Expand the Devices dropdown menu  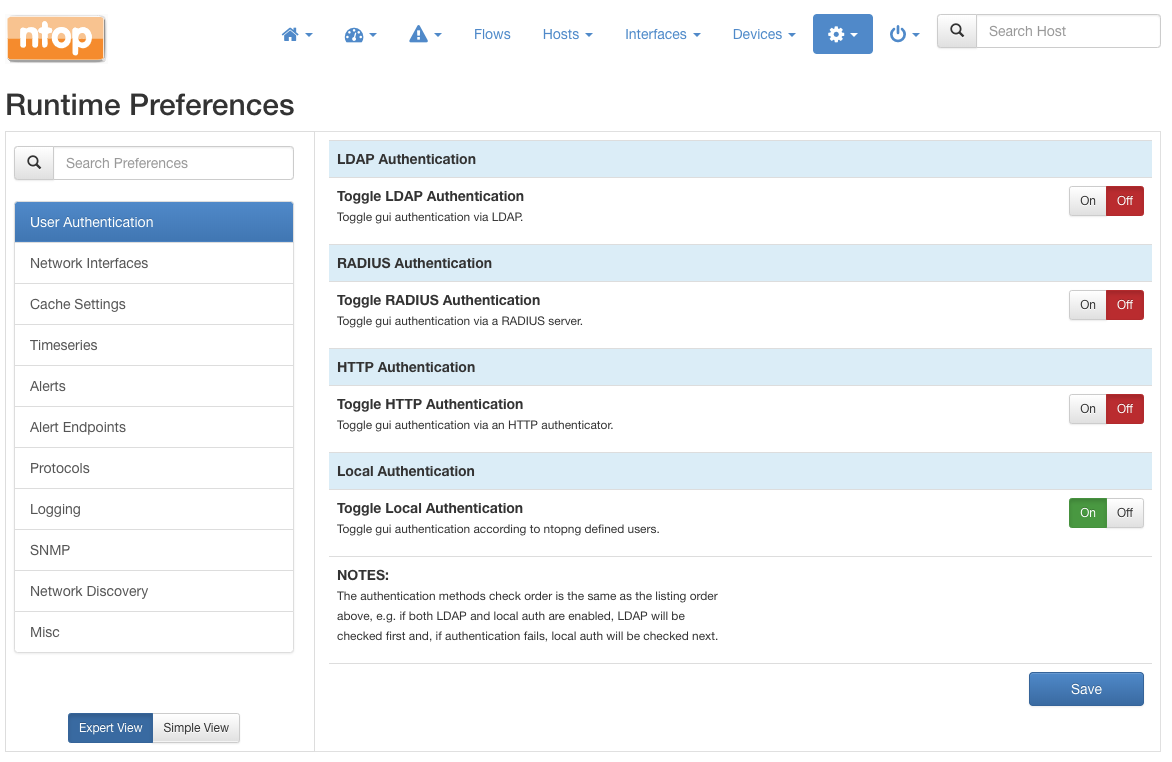point(764,34)
